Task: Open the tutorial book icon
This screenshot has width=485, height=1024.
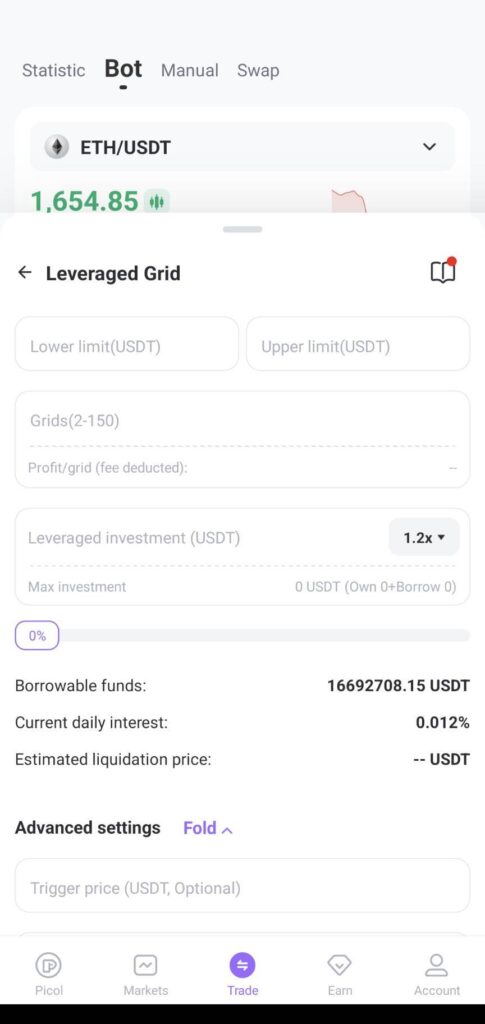Action: [x=443, y=270]
